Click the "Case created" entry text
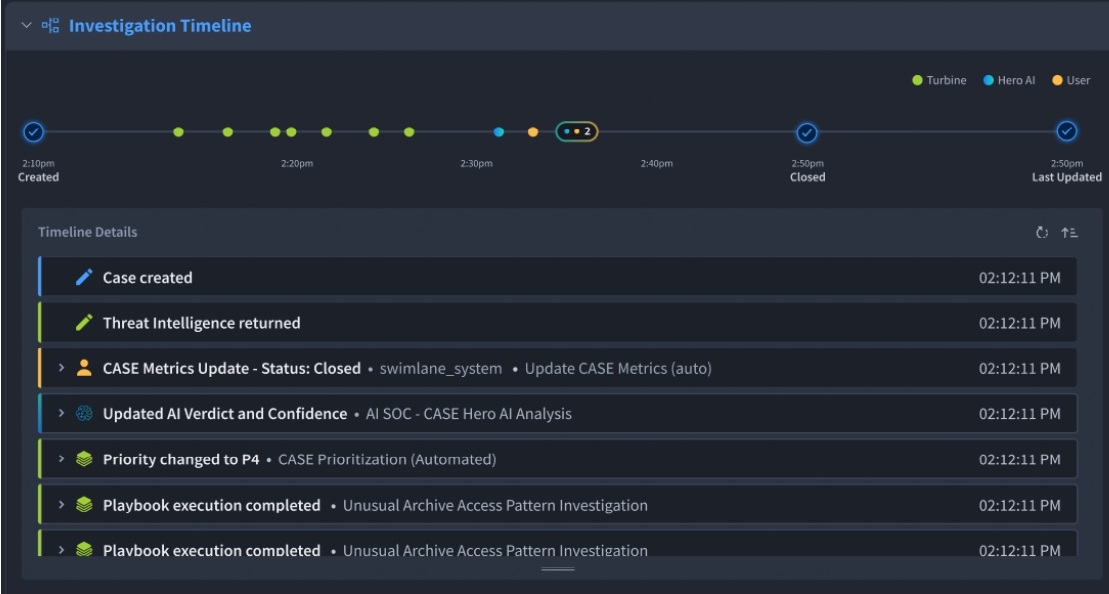Image resolution: width=1109 pixels, height=594 pixels. coord(147,278)
